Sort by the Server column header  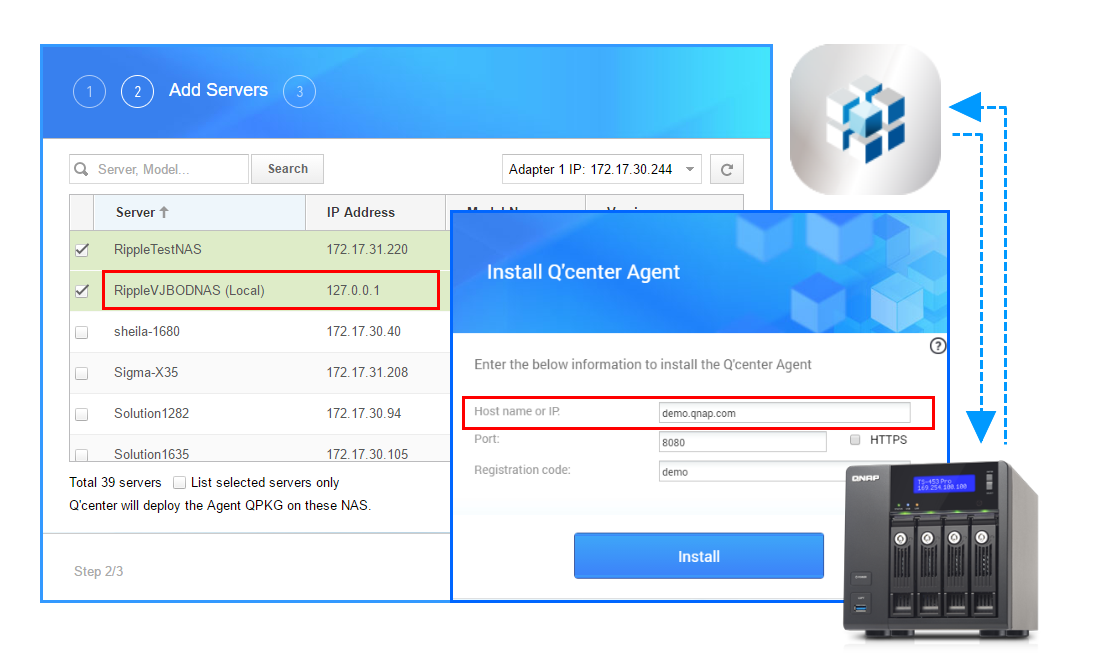click(142, 212)
